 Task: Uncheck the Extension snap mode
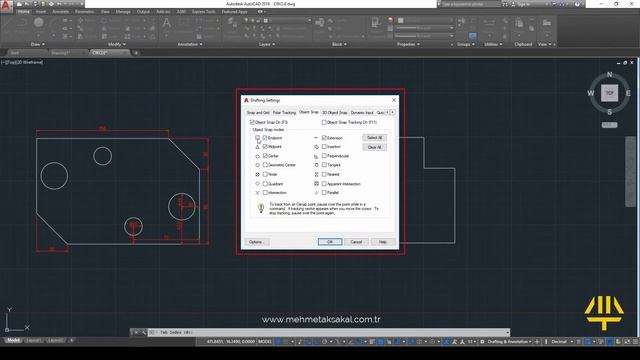[x=324, y=138]
